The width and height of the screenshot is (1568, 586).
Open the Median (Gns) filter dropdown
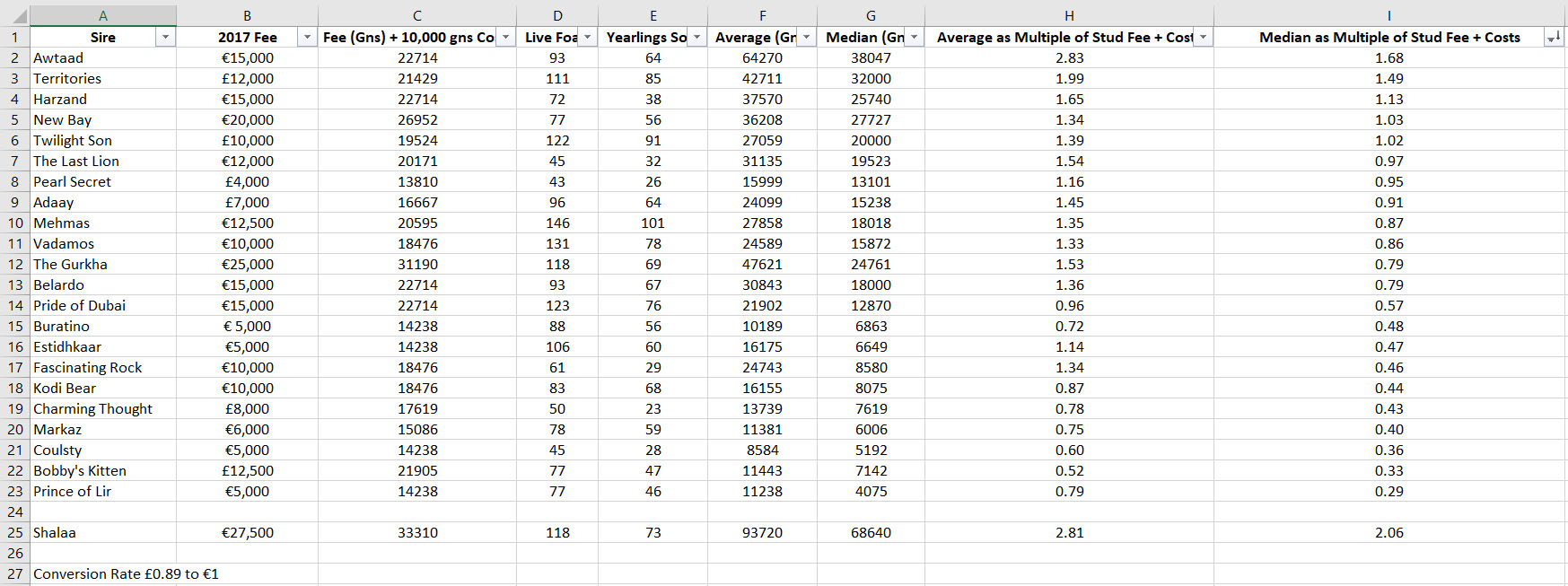coord(915,37)
